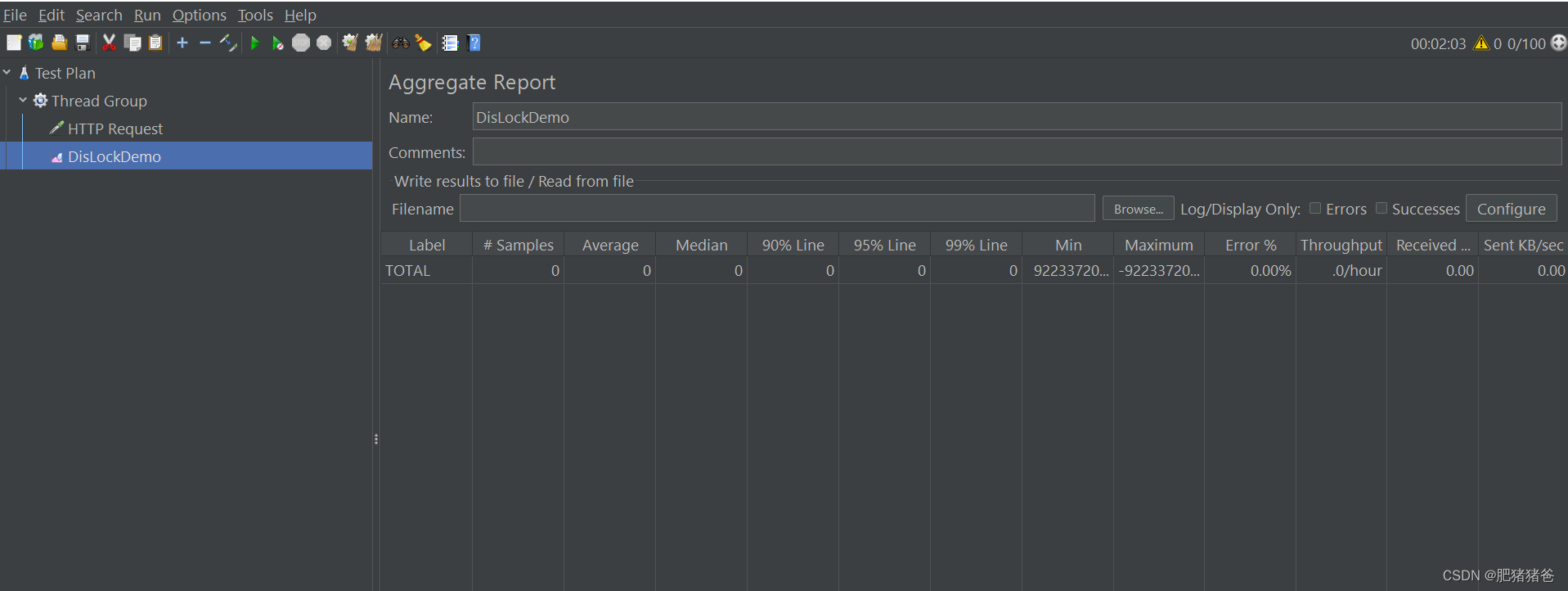
Task: Save the test plan with floppy icon
Action: coord(82,43)
